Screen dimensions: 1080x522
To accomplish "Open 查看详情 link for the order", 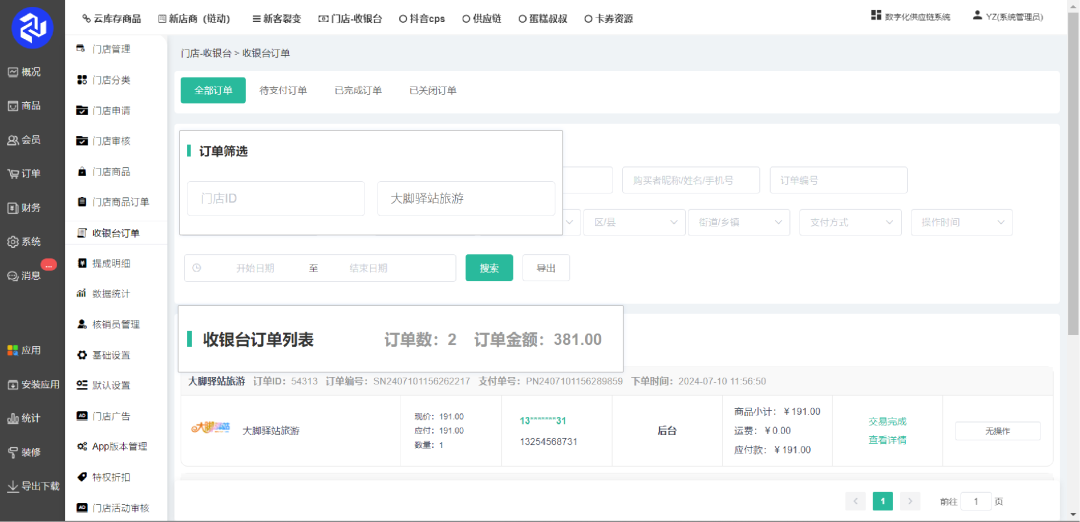I will [887, 439].
